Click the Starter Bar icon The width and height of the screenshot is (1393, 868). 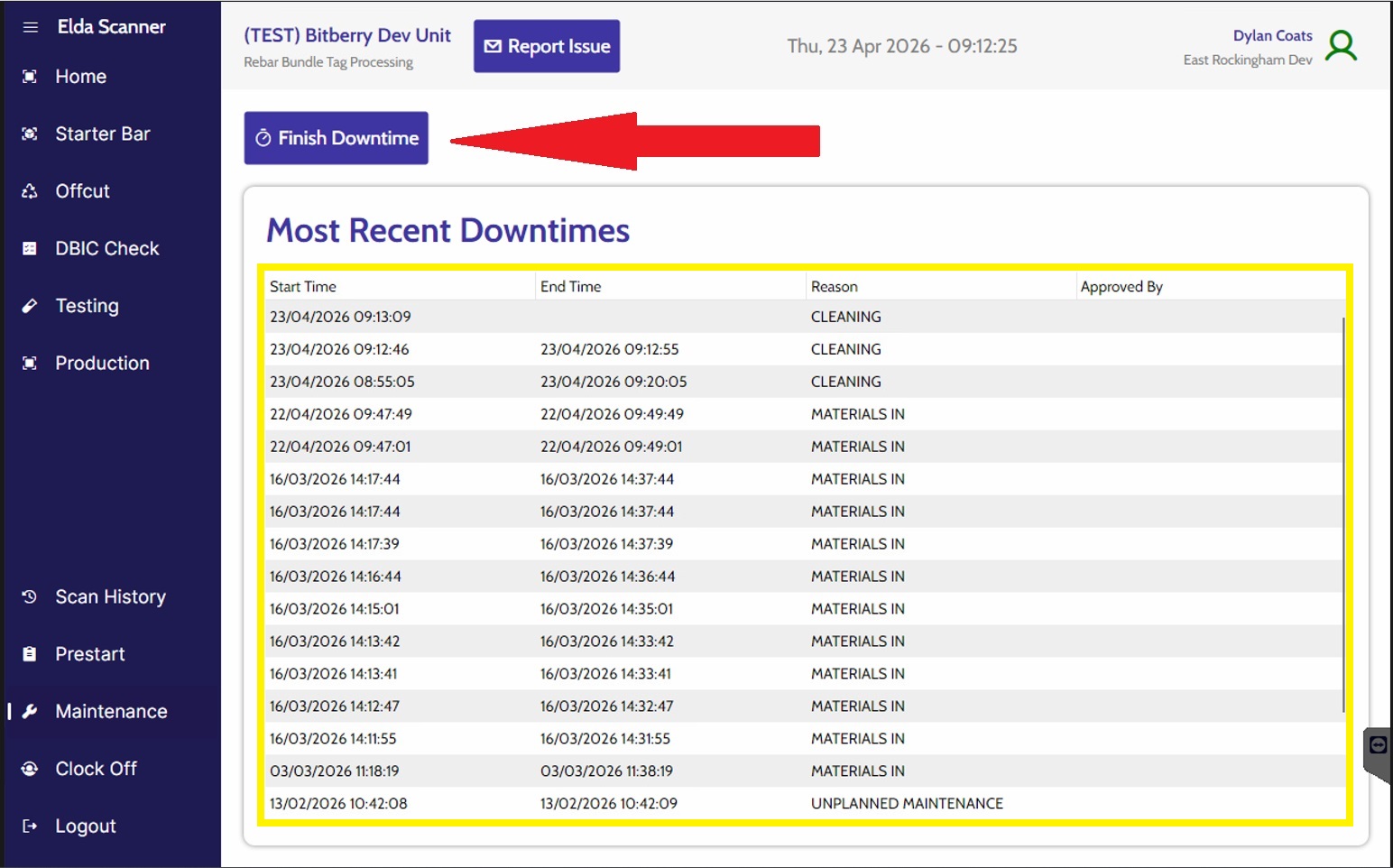(x=30, y=134)
